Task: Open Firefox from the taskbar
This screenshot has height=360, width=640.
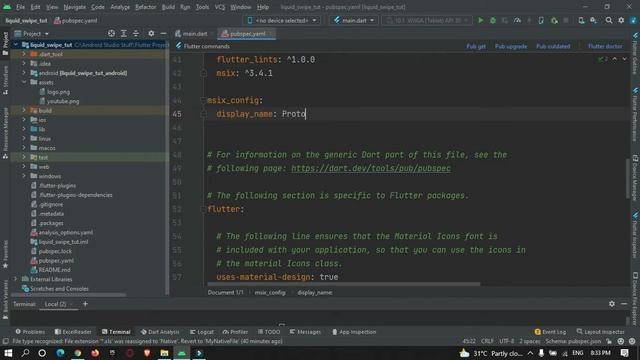Action: click(95, 353)
